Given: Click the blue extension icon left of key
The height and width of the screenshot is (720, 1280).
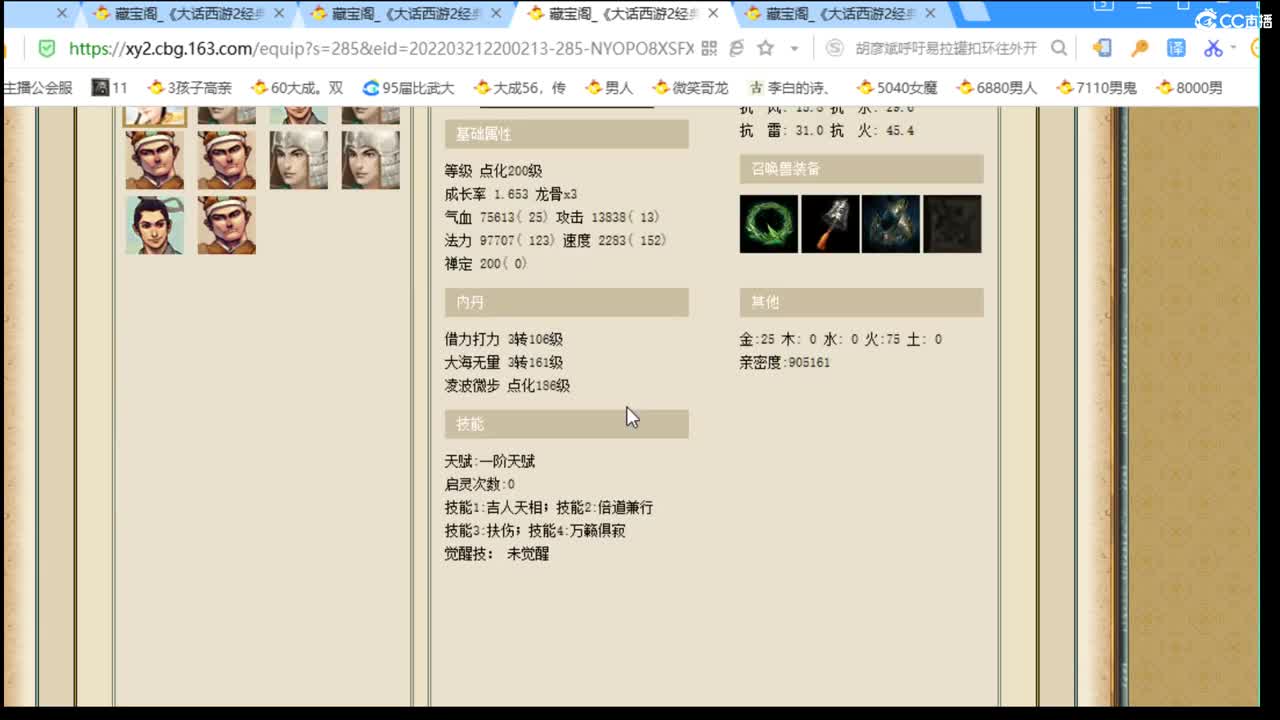Looking at the screenshot, I should click(x=1101, y=48).
